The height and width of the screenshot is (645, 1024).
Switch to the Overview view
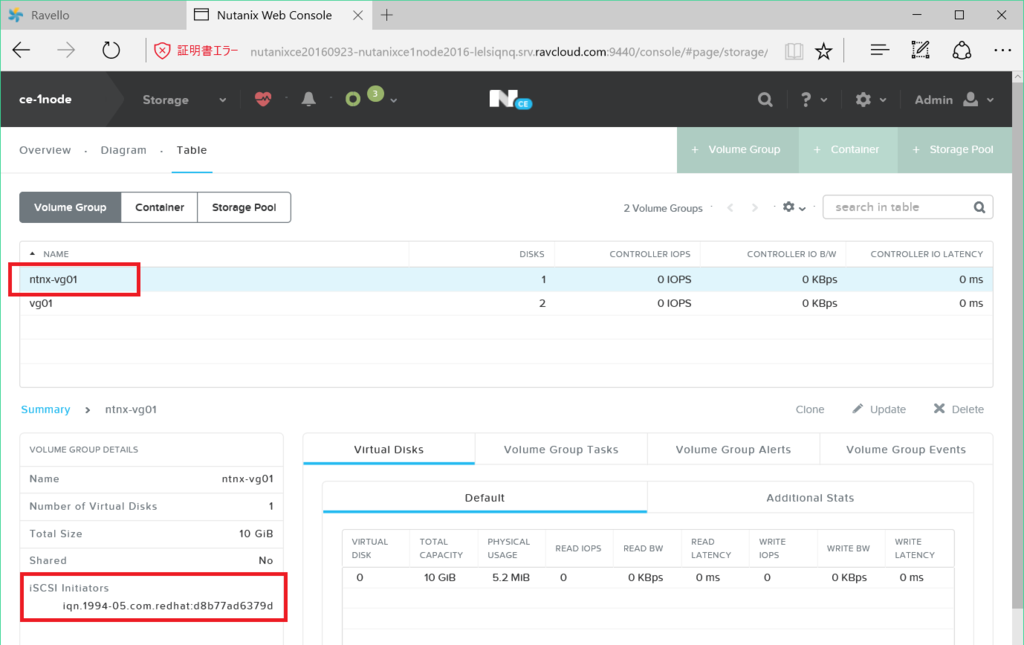[45, 150]
